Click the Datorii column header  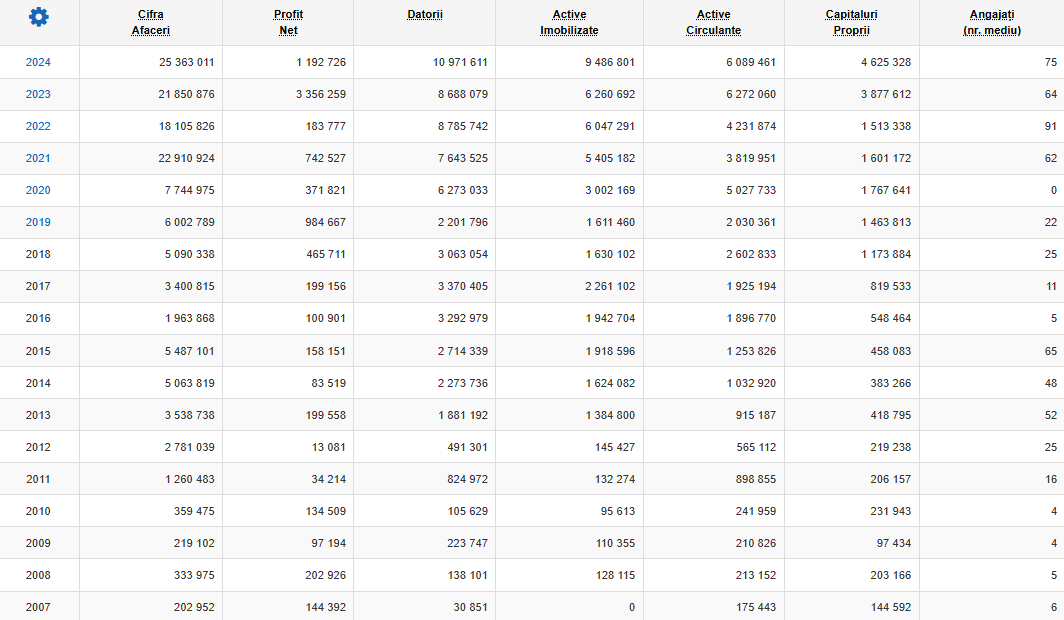coord(425,14)
